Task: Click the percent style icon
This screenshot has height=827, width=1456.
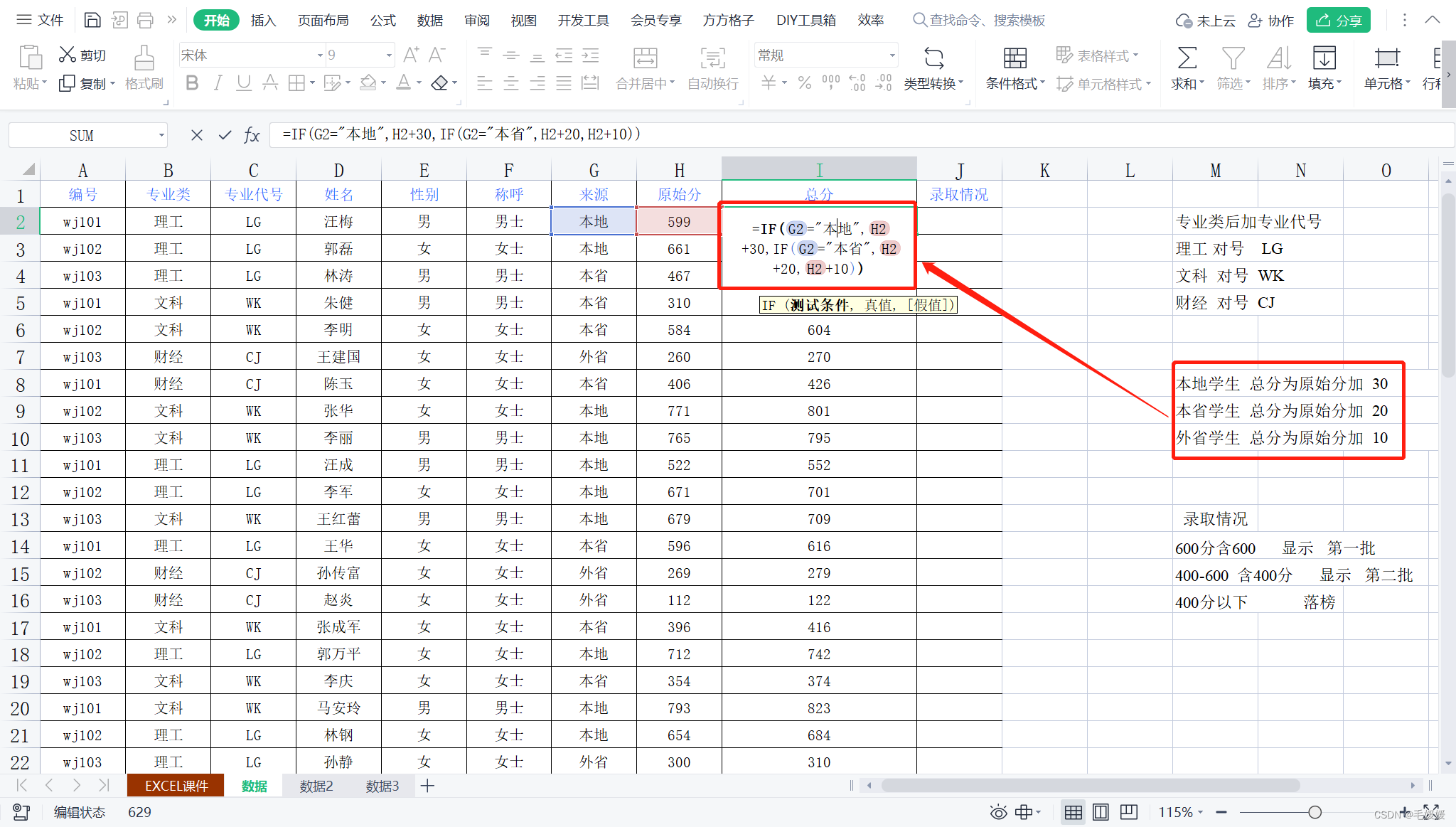Action: tap(805, 83)
